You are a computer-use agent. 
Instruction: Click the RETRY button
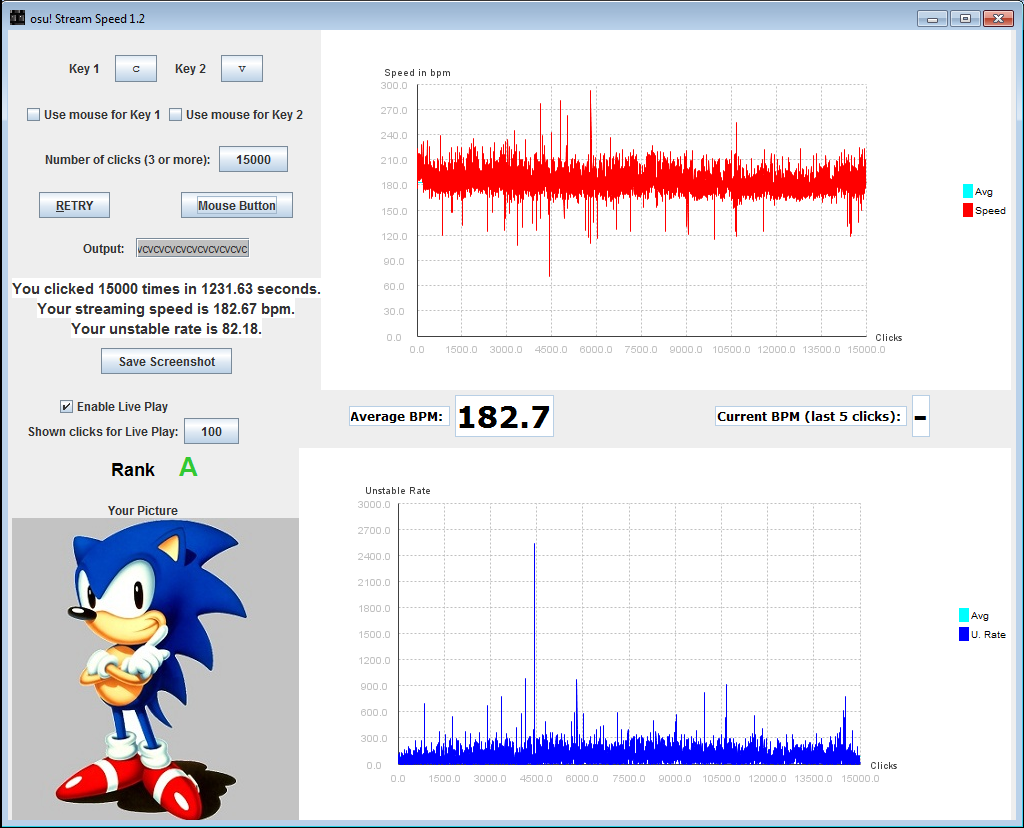(x=74, y=205)
